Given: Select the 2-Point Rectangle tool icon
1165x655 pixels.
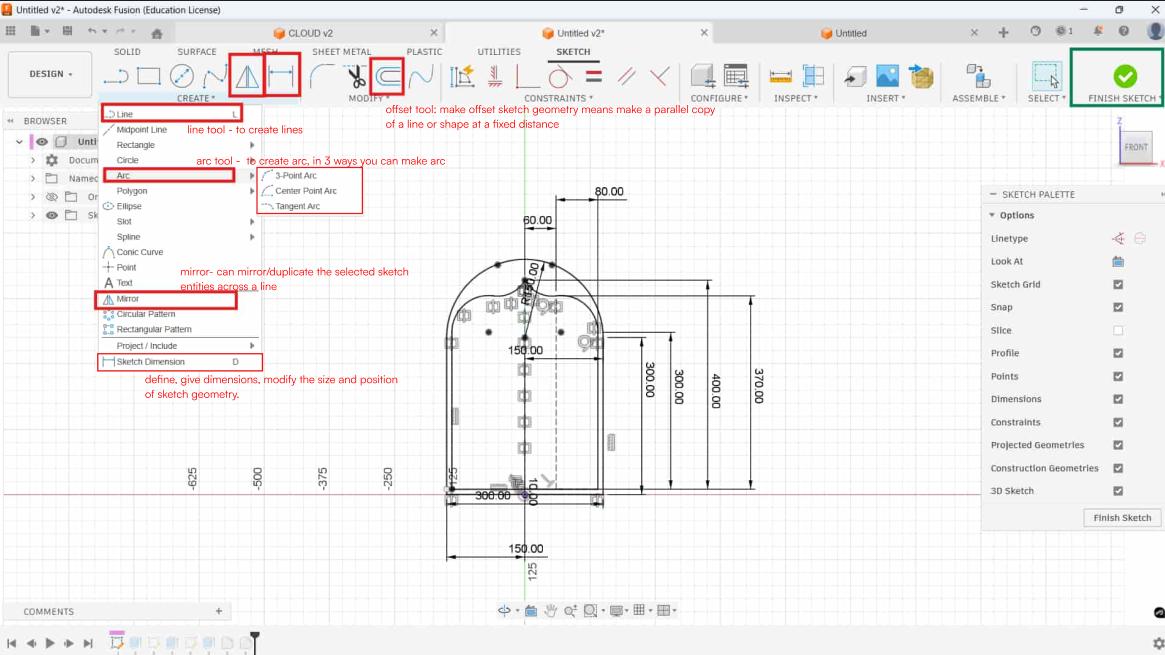Looking at the screenshot, I should tap(149, 76).
